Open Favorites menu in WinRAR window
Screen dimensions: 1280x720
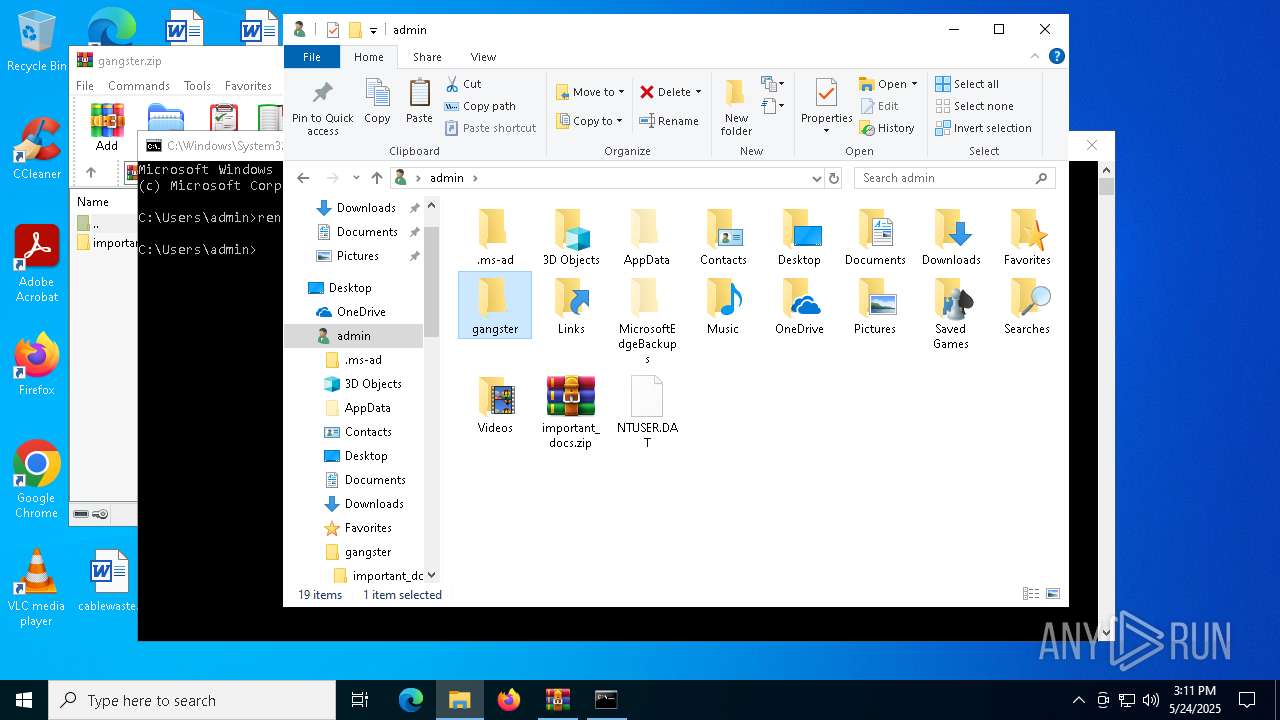pos(248,86)
